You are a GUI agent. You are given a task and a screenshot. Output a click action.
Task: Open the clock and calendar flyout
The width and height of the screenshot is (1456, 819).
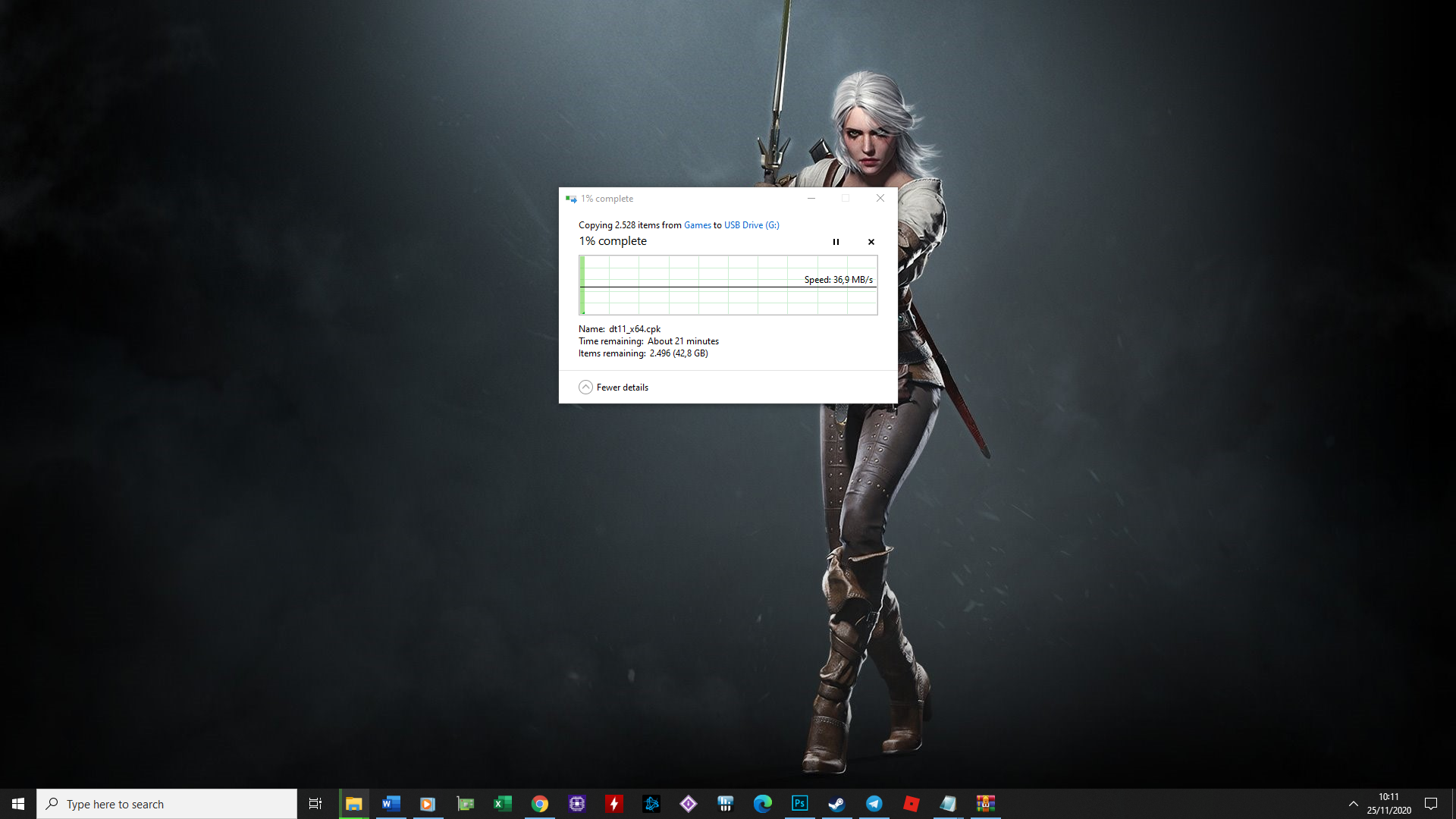tap(1389, 804)
